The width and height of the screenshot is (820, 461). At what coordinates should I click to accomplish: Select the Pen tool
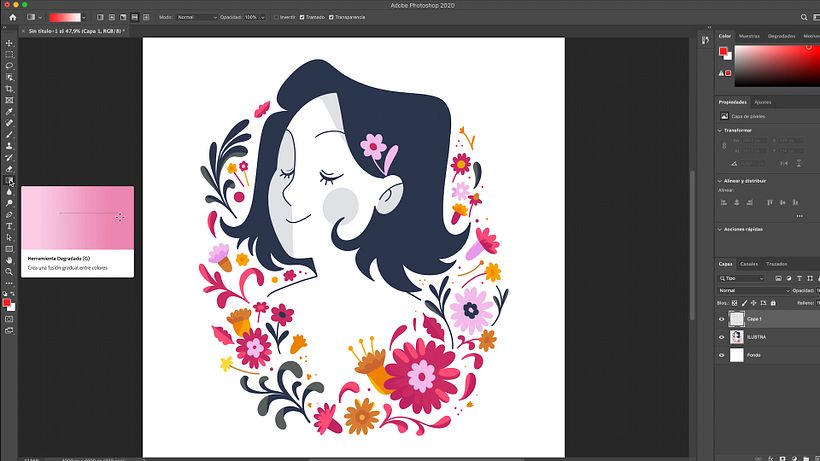click(9, 215)
